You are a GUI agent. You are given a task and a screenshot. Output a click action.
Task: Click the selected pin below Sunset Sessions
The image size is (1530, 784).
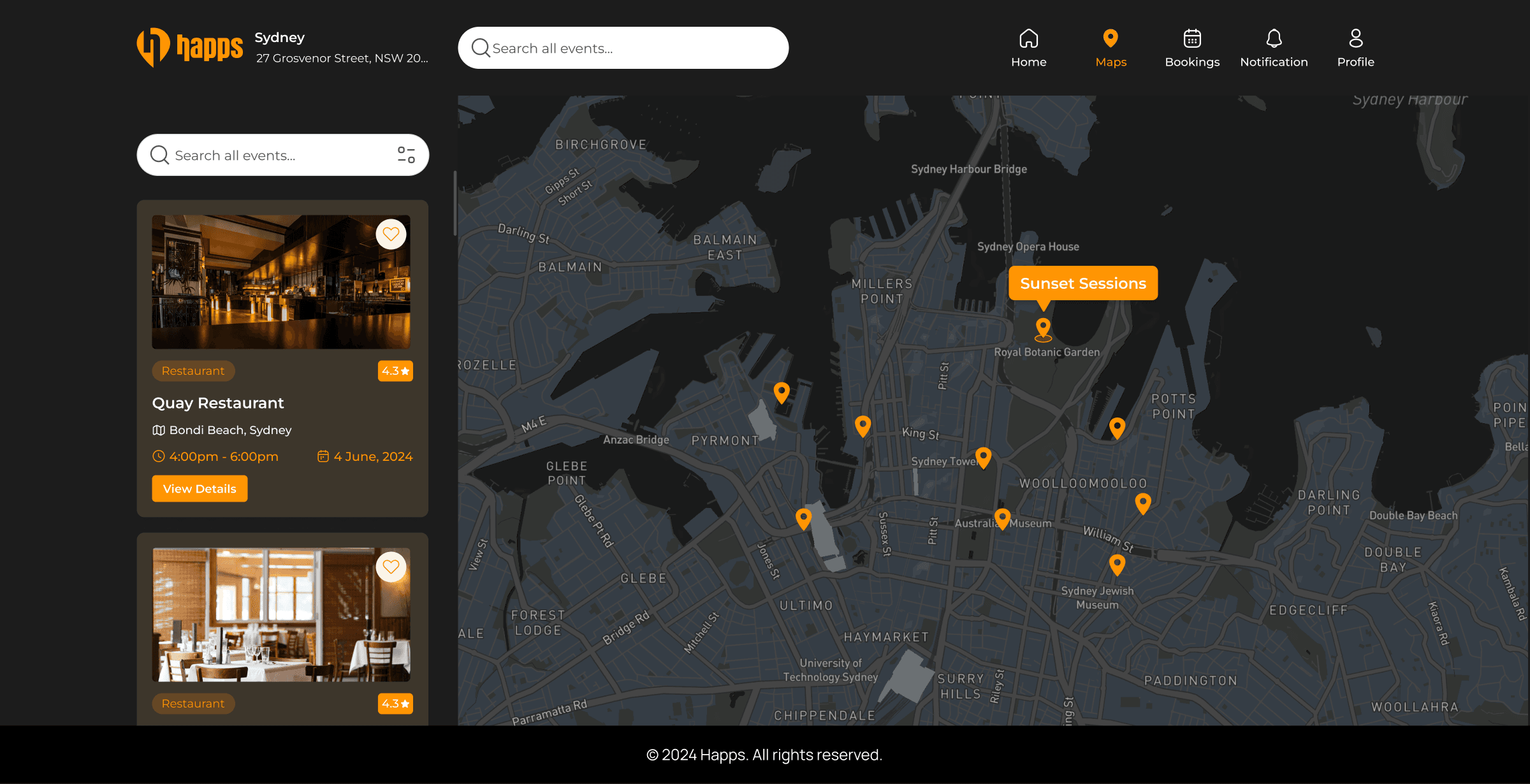click(x=1043, y=328)
